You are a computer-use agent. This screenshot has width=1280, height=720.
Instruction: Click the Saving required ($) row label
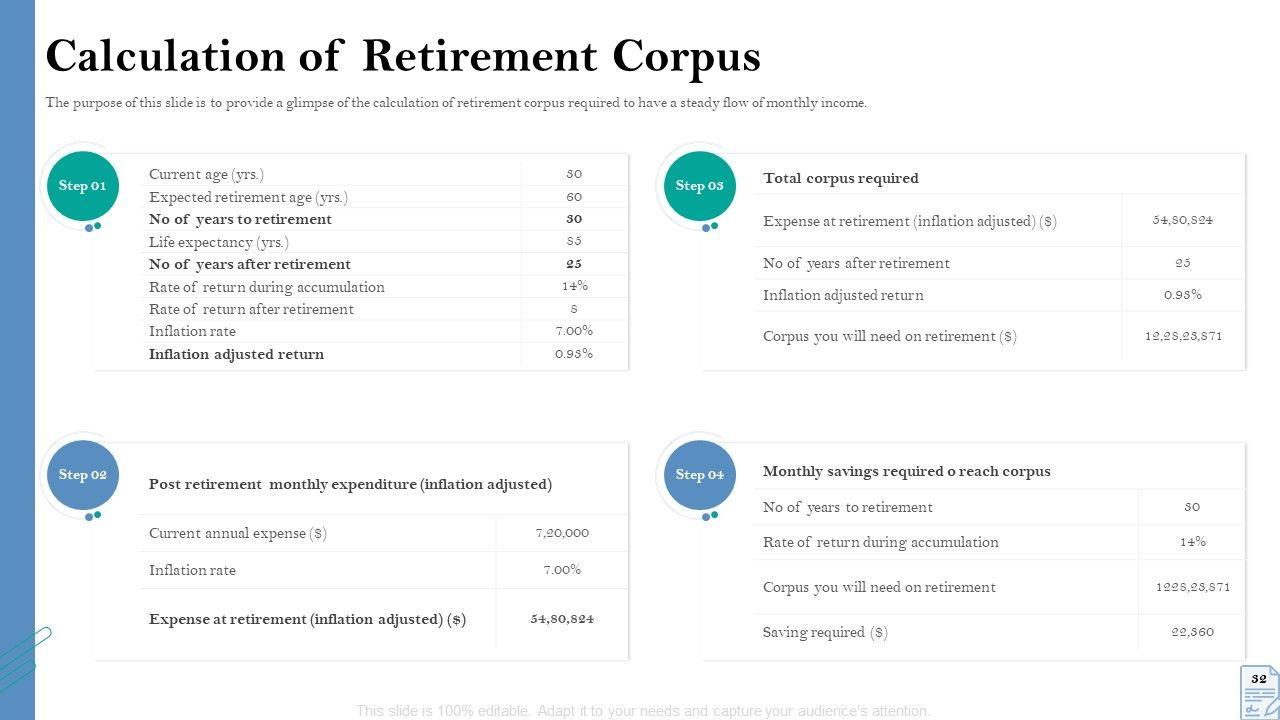(x=825, y=632)
